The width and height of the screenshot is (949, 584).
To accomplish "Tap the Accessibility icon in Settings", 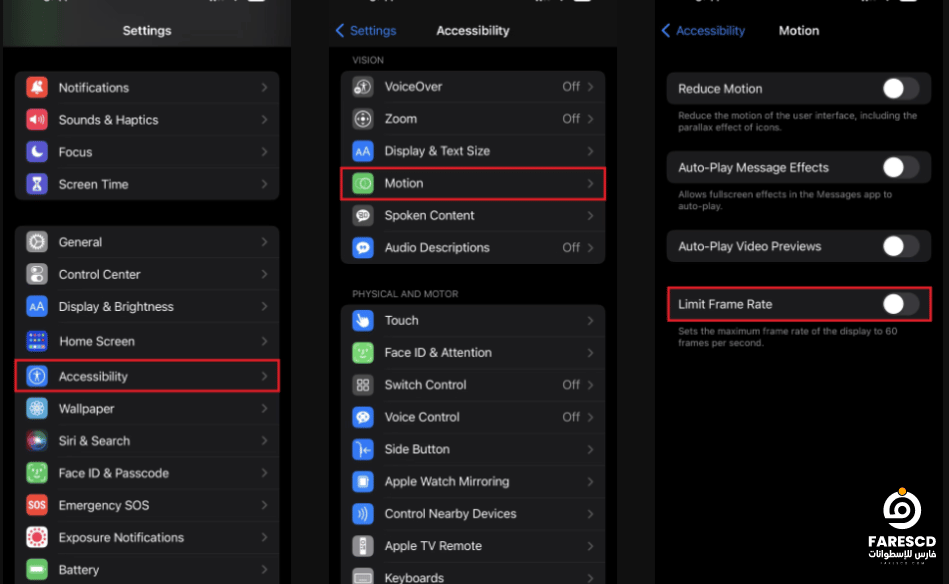I will pyautogui.click(x=37, y=376).
